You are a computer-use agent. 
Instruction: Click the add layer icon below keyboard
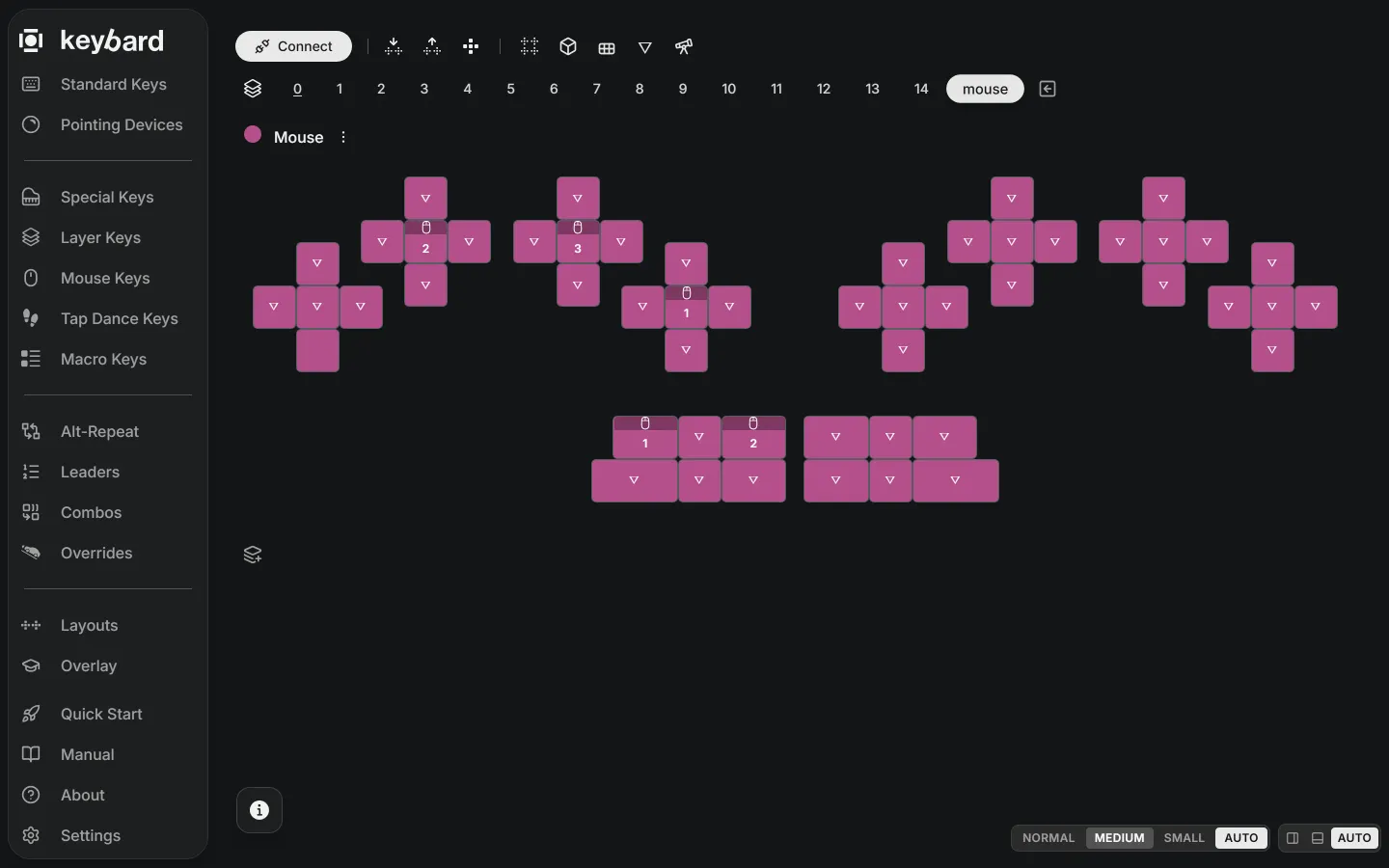(x=253, y=555)
